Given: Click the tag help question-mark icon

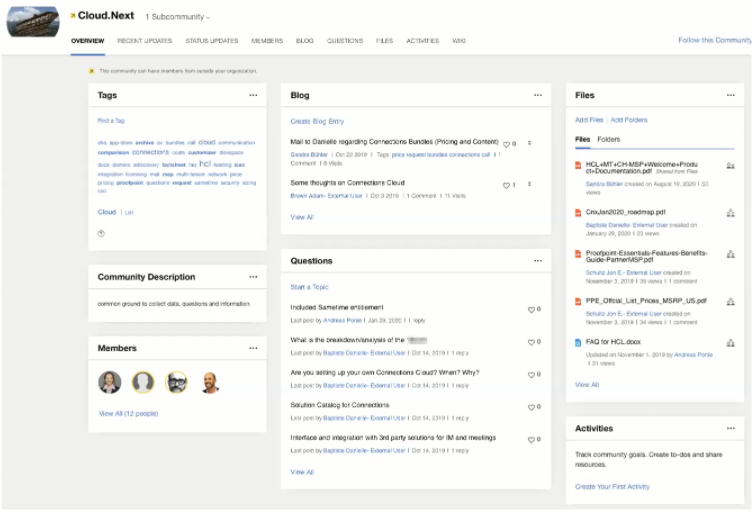Looking at the screenshot, I should tap(101, 234).
